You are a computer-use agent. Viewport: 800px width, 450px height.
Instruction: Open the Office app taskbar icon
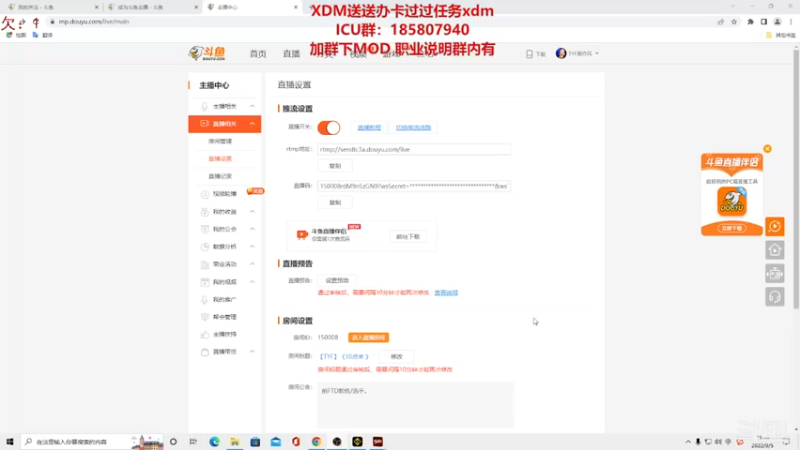click(296, 442)
